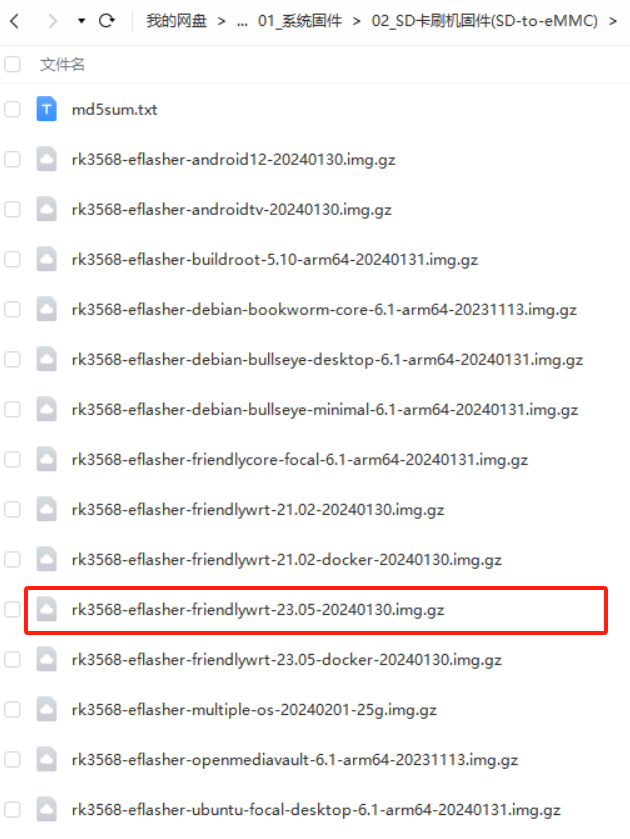Refresh the file list
Viewport: 630px width, 839px height.
tap(107, 21)
